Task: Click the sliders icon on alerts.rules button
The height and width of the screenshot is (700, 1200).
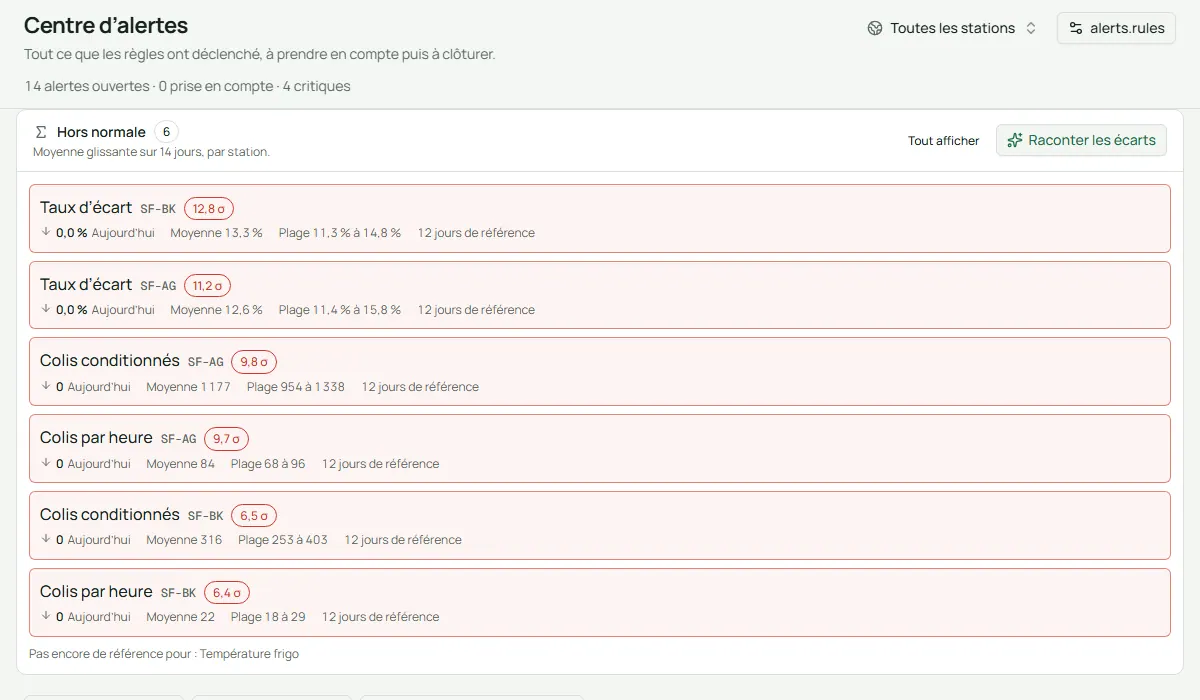Action: [x=1076, y=28]
